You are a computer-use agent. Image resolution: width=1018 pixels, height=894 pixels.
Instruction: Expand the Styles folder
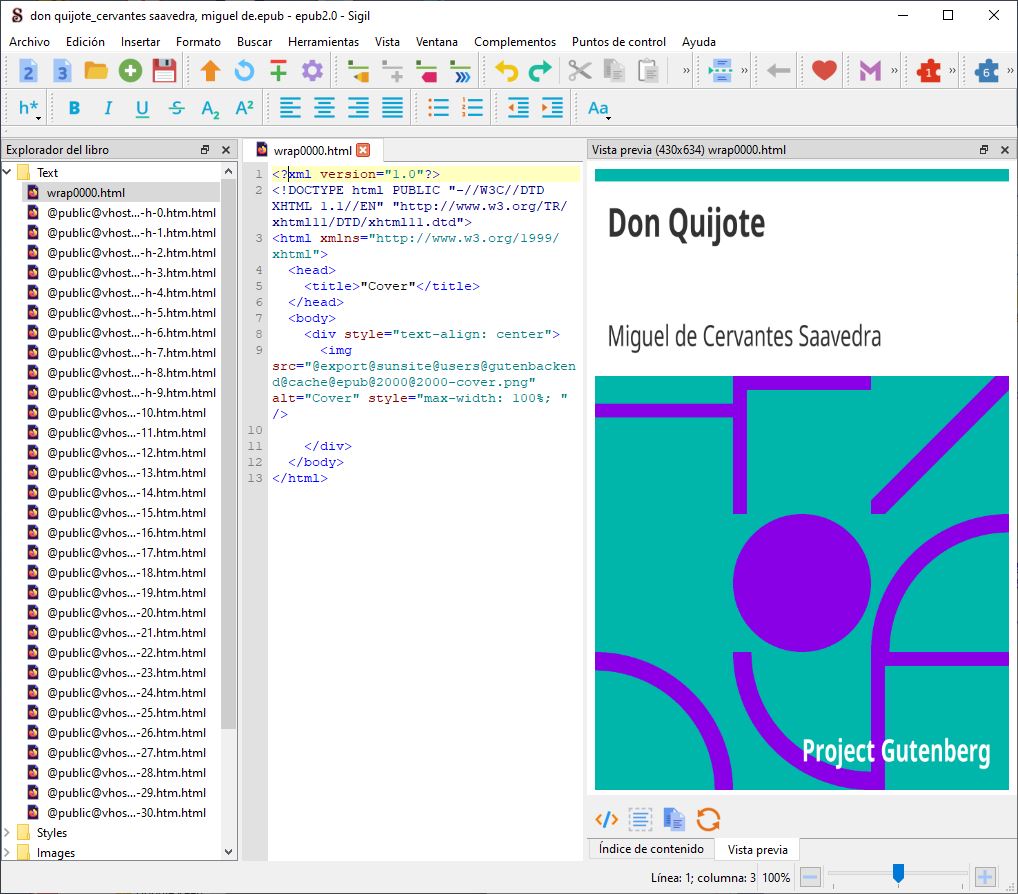8,832
